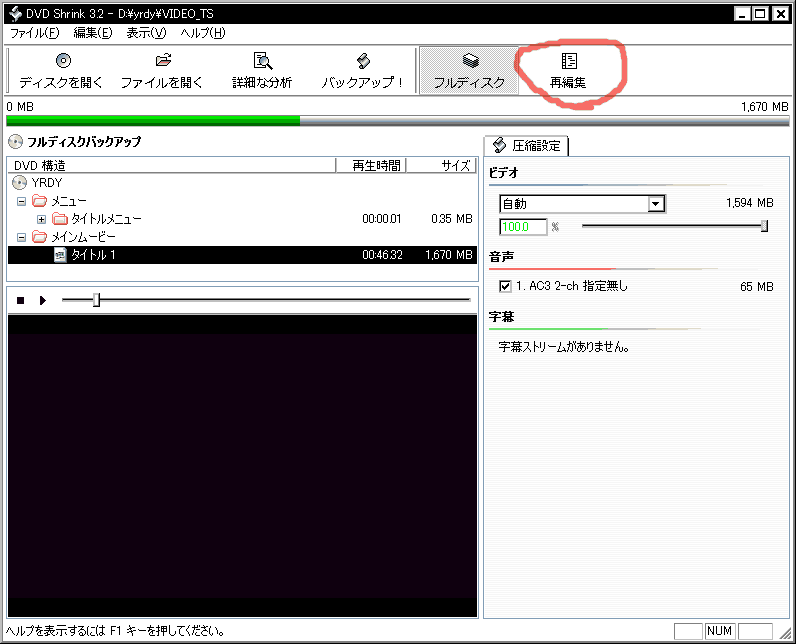
Task: Collapse the メニュー tree node
Action: 21,201
